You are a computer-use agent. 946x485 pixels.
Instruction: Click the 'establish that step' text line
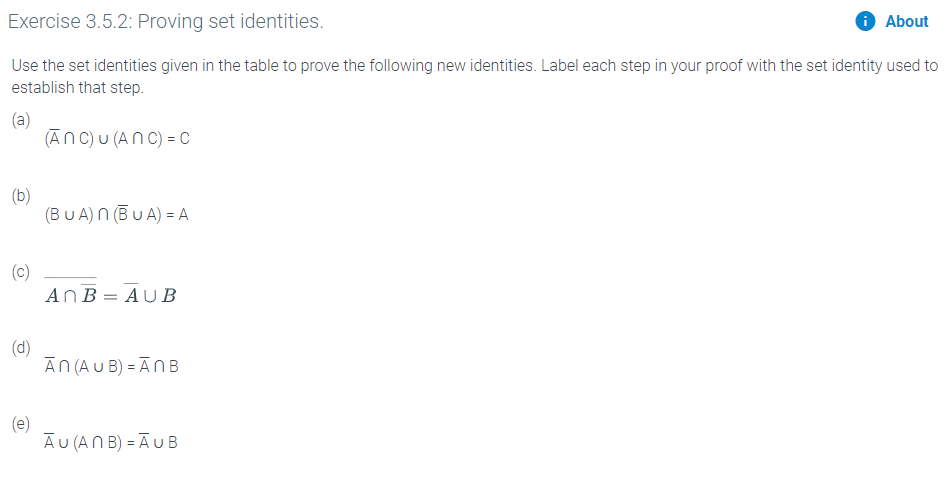pyautogui.click(x=78, y=87)
